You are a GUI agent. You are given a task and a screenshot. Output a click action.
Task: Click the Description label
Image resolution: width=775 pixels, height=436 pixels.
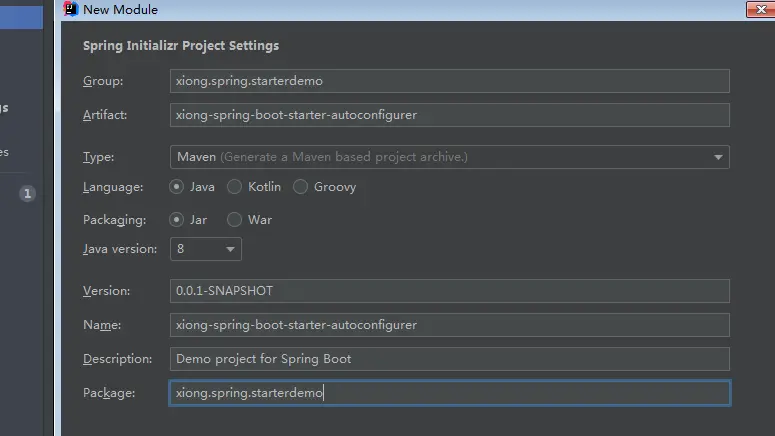(117, 359)
